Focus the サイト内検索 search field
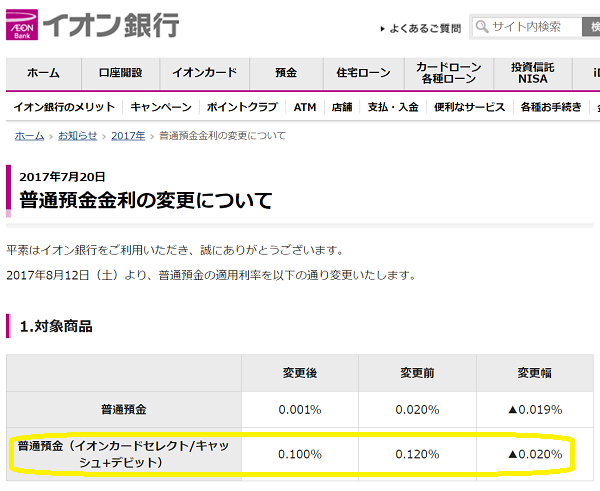This screenshot has width=600, height=491. [527, 27]
